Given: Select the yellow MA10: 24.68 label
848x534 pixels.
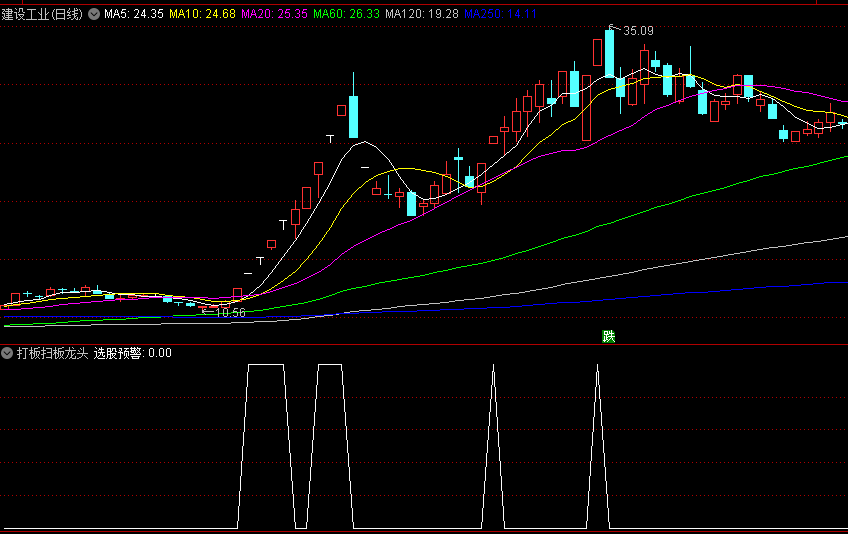Looking at the screenshot, I should coord(202,14).
